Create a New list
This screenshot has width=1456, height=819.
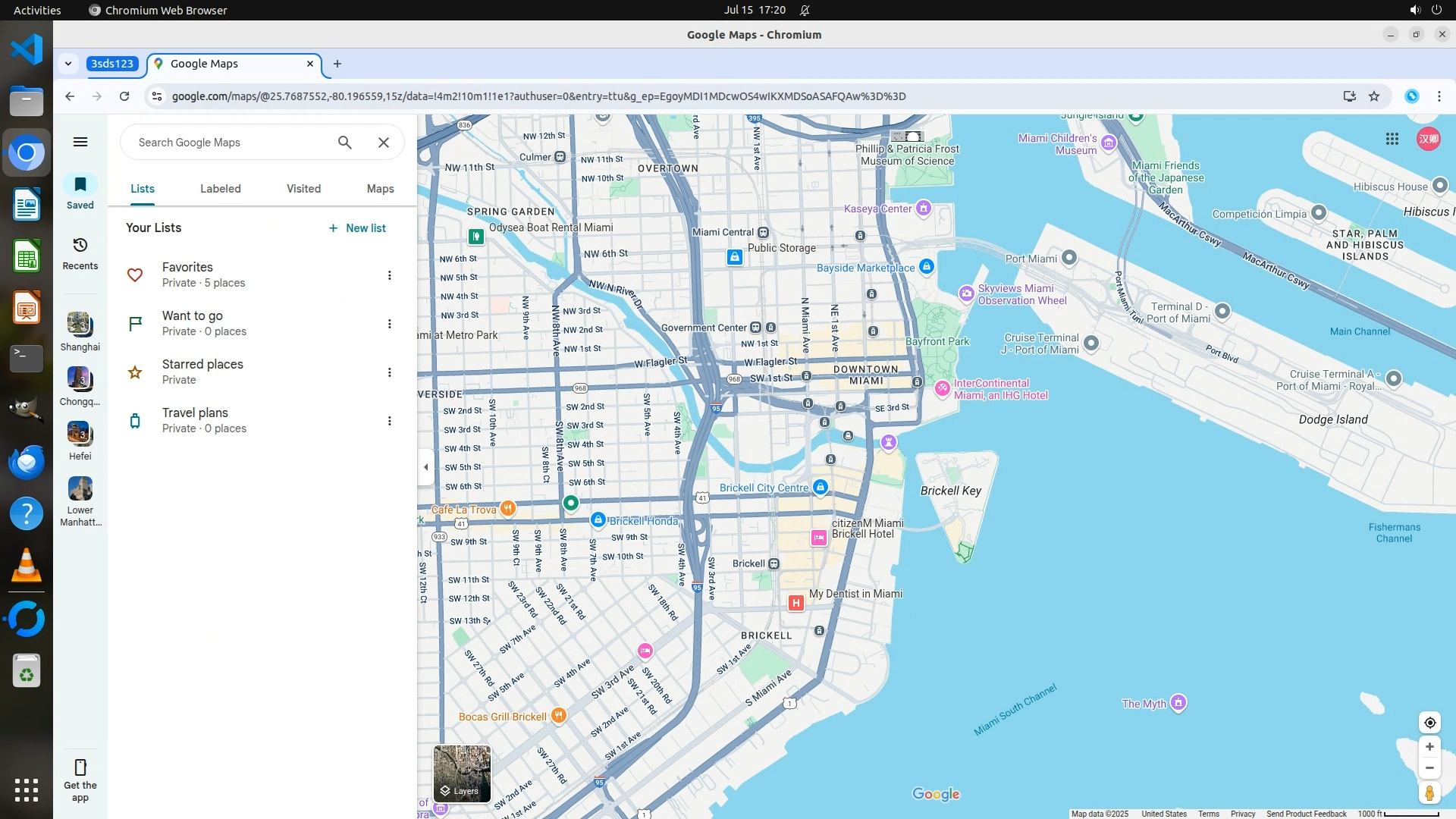pyautogui.click(x=357, y=228)
